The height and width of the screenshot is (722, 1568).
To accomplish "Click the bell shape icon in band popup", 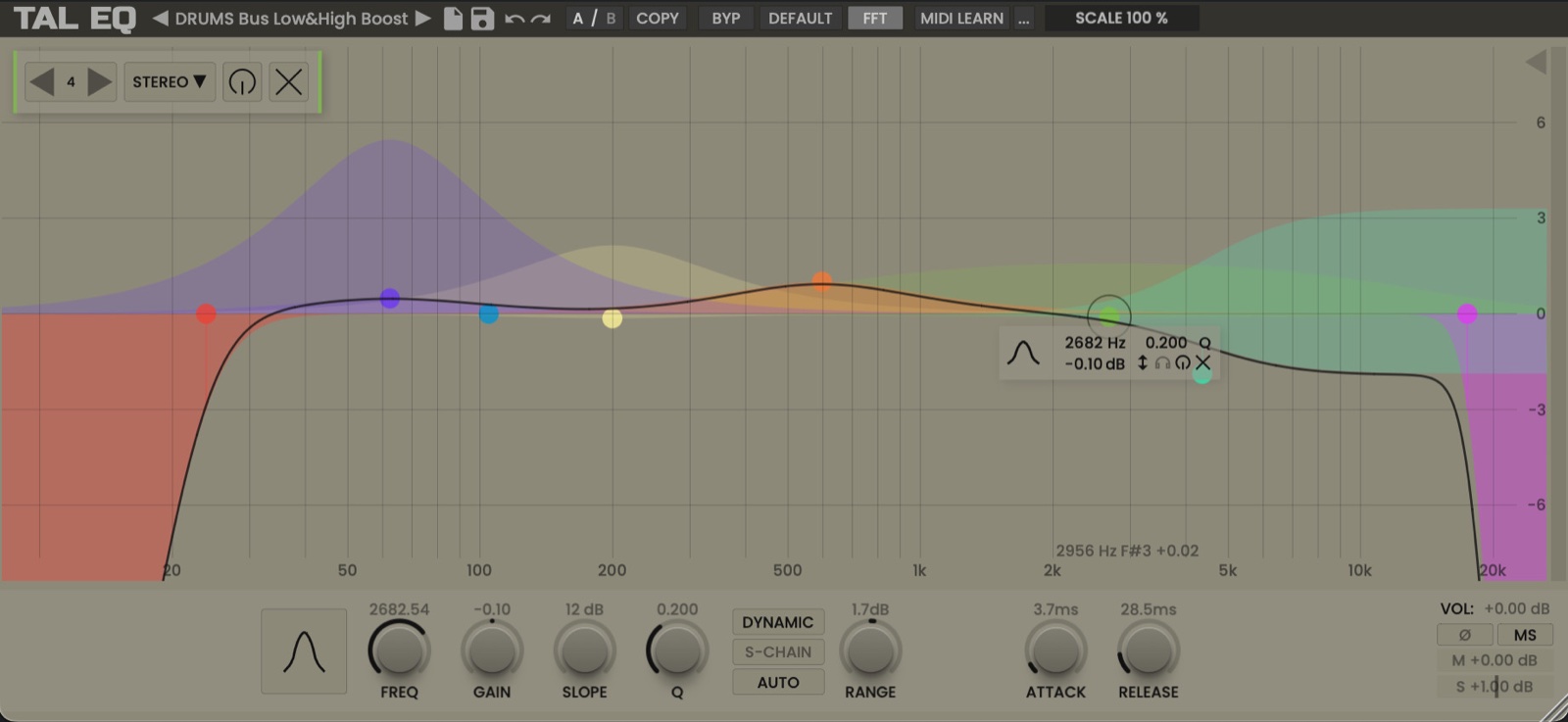I will tap(1023, 353).
